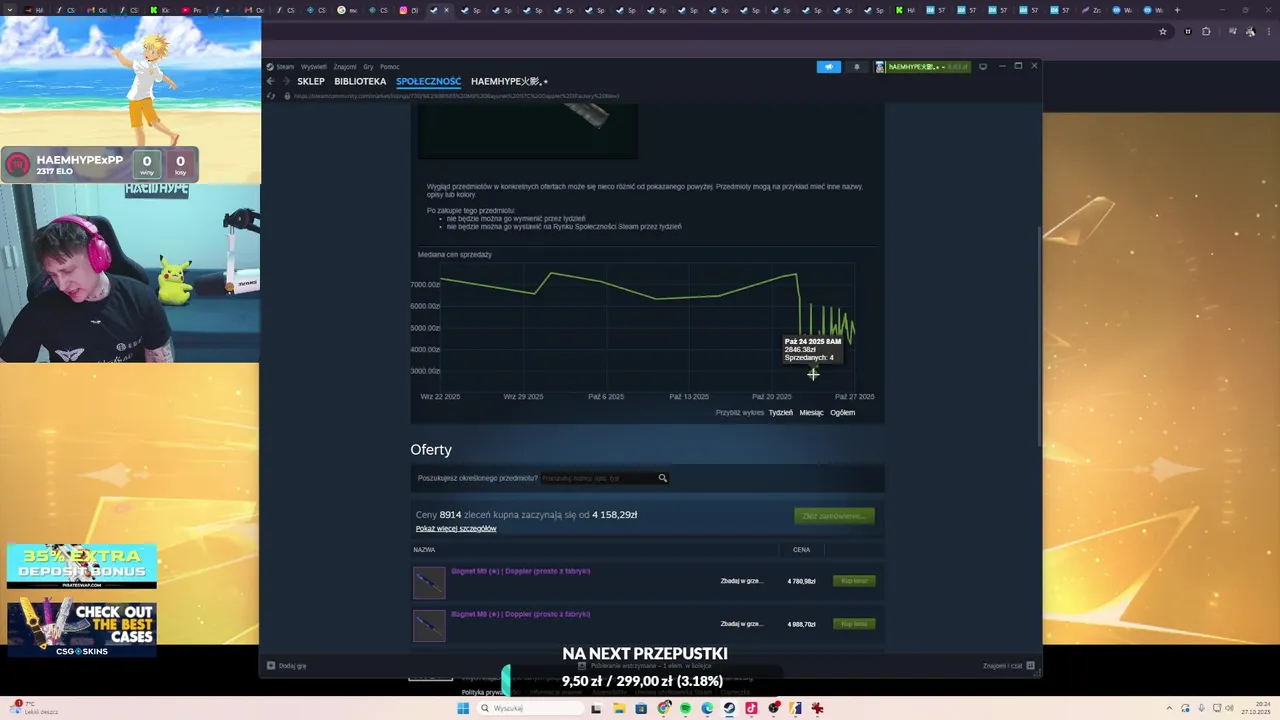Zoom graph to Tydzień
Image resolution: width=1280 pixels, height=720 pixels.
click(x=781, y=413)
